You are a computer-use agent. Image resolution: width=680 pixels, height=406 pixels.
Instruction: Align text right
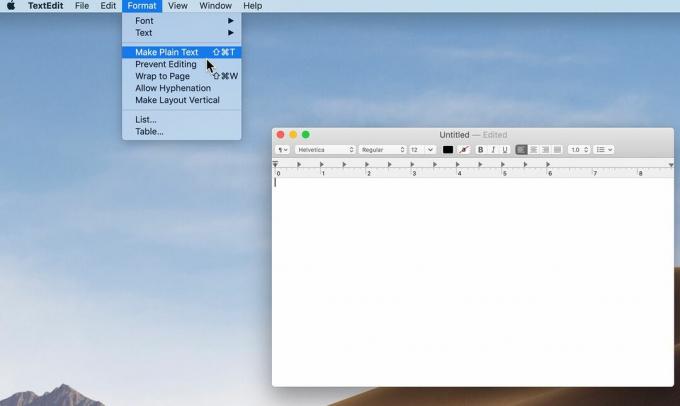pyautogui.click(x=546, y=150)
